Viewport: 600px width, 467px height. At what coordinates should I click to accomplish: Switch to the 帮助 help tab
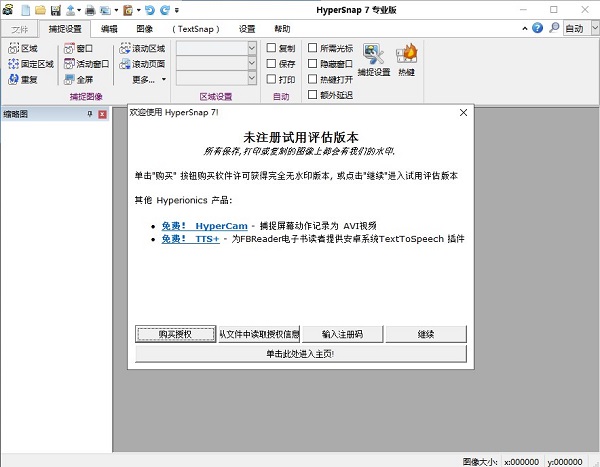(x=282, y=29)
